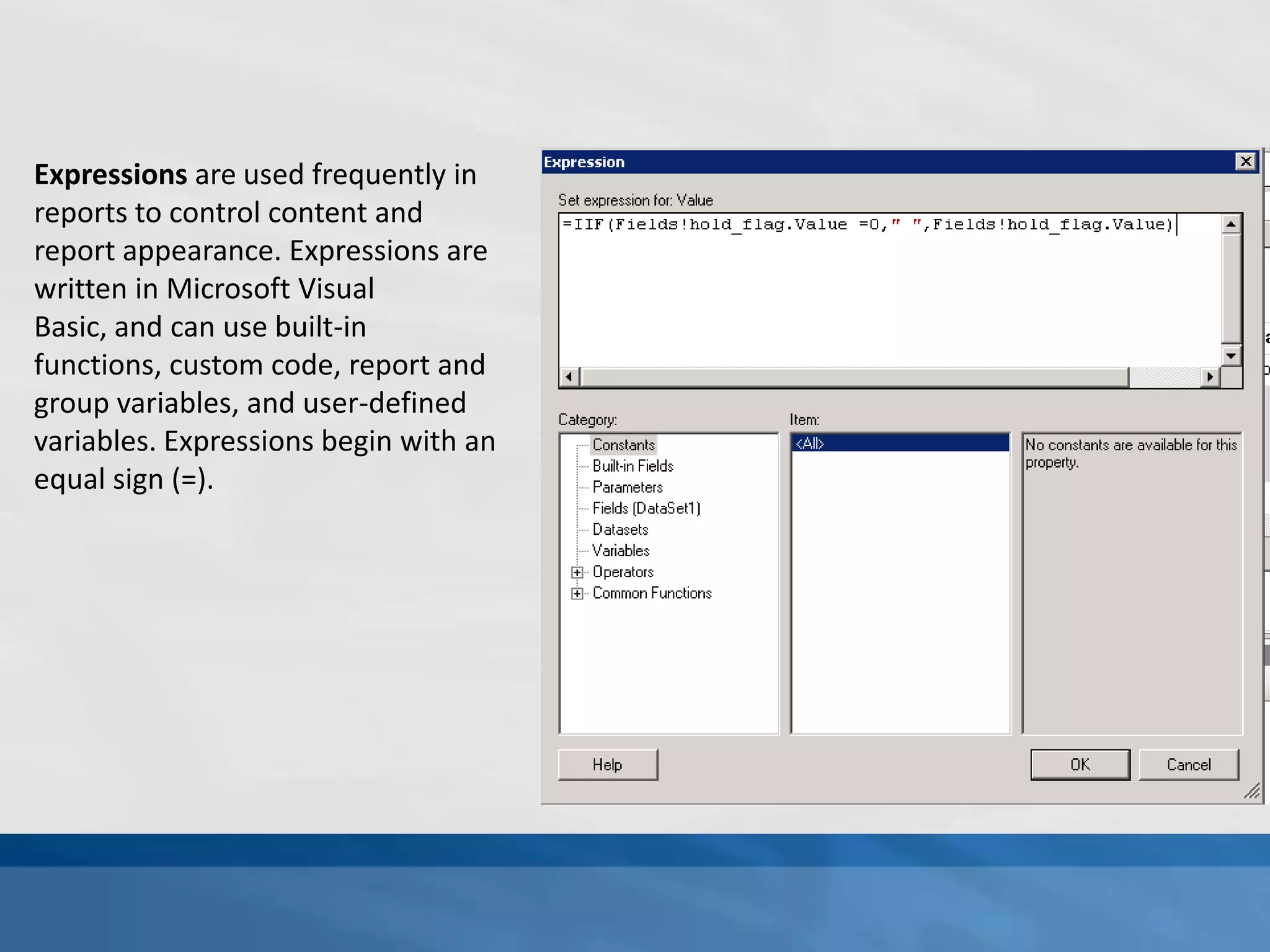
Task: Click the horizontal scrollbar thumb
Action: click(x=855, y=377)
